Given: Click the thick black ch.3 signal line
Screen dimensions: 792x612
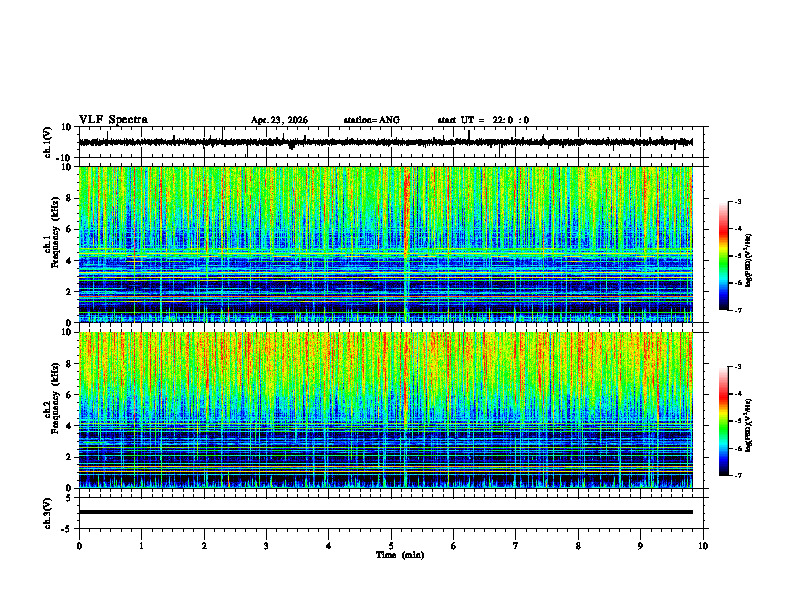Looking at the screenshot, I should [385, 512].
